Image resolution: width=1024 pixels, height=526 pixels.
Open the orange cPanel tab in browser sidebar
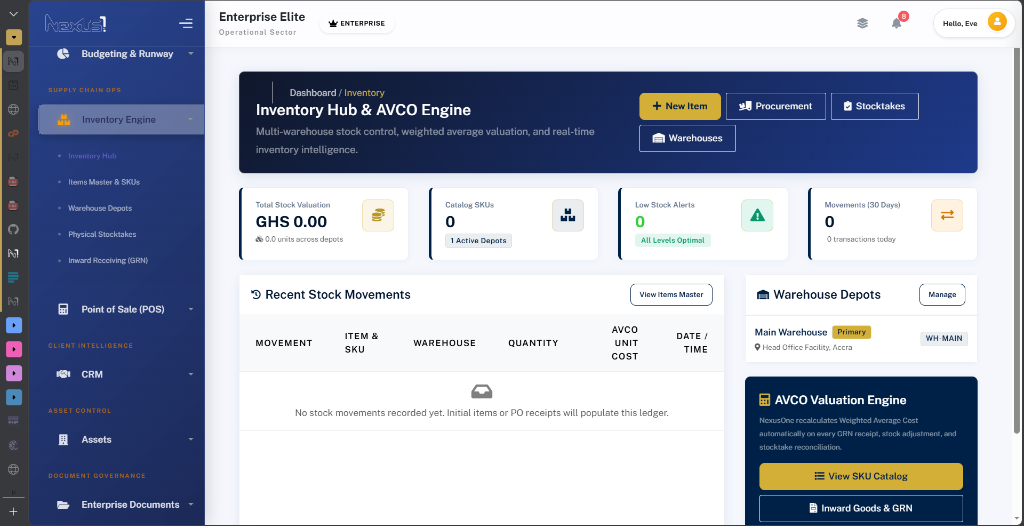(13, 133)
